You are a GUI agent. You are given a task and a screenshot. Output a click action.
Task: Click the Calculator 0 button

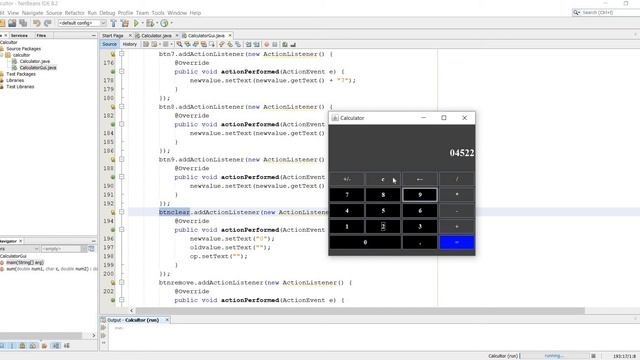coord(365,242)
